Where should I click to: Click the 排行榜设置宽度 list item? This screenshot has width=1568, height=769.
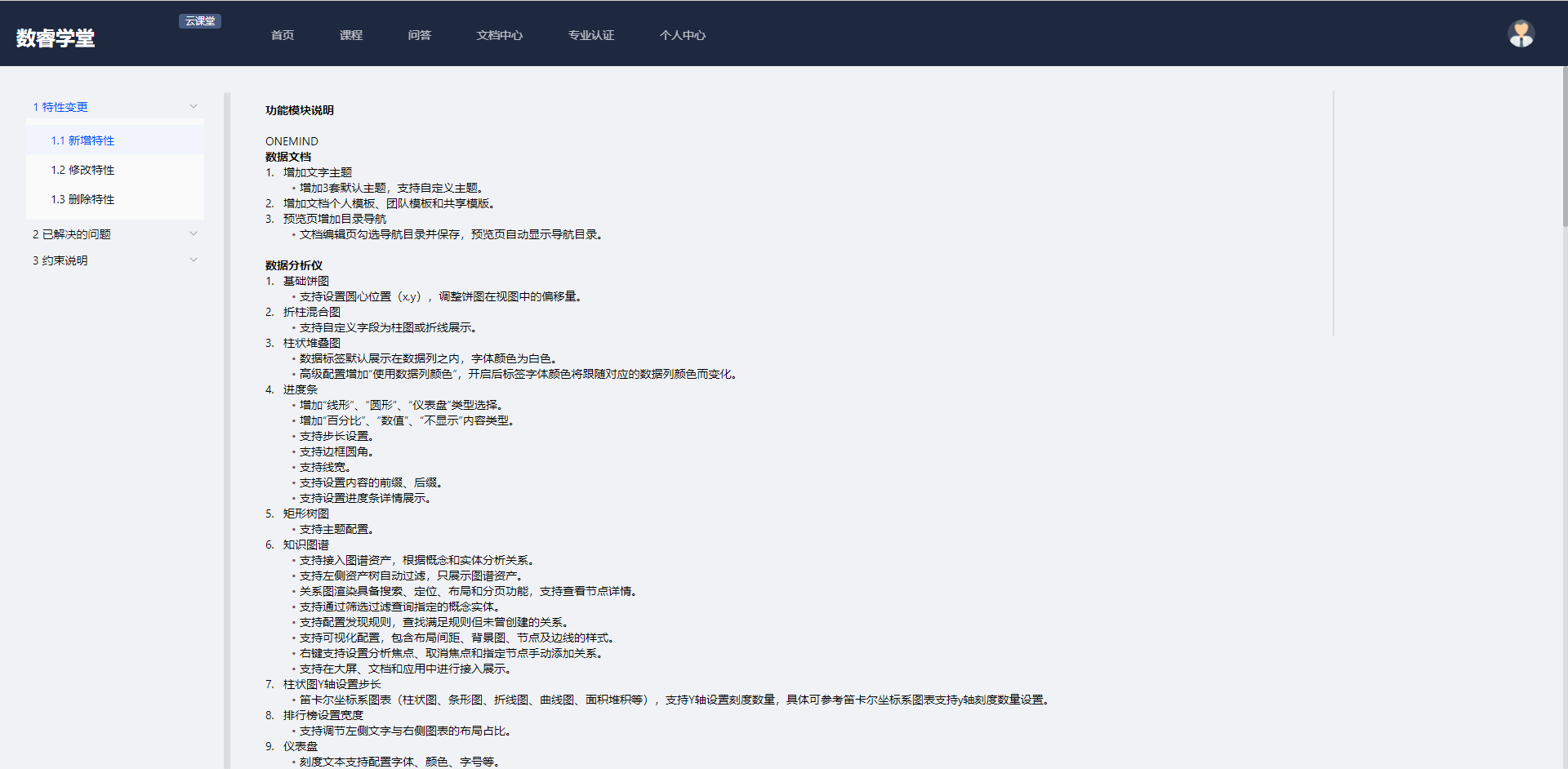(x=323, y=715)
